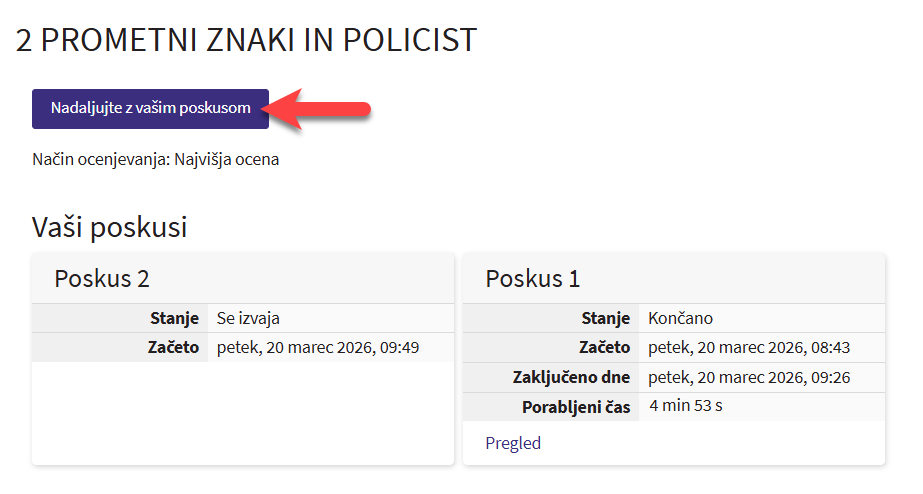Click the Porabljeni čas label

pyautogui.click(x=576, y=407)
